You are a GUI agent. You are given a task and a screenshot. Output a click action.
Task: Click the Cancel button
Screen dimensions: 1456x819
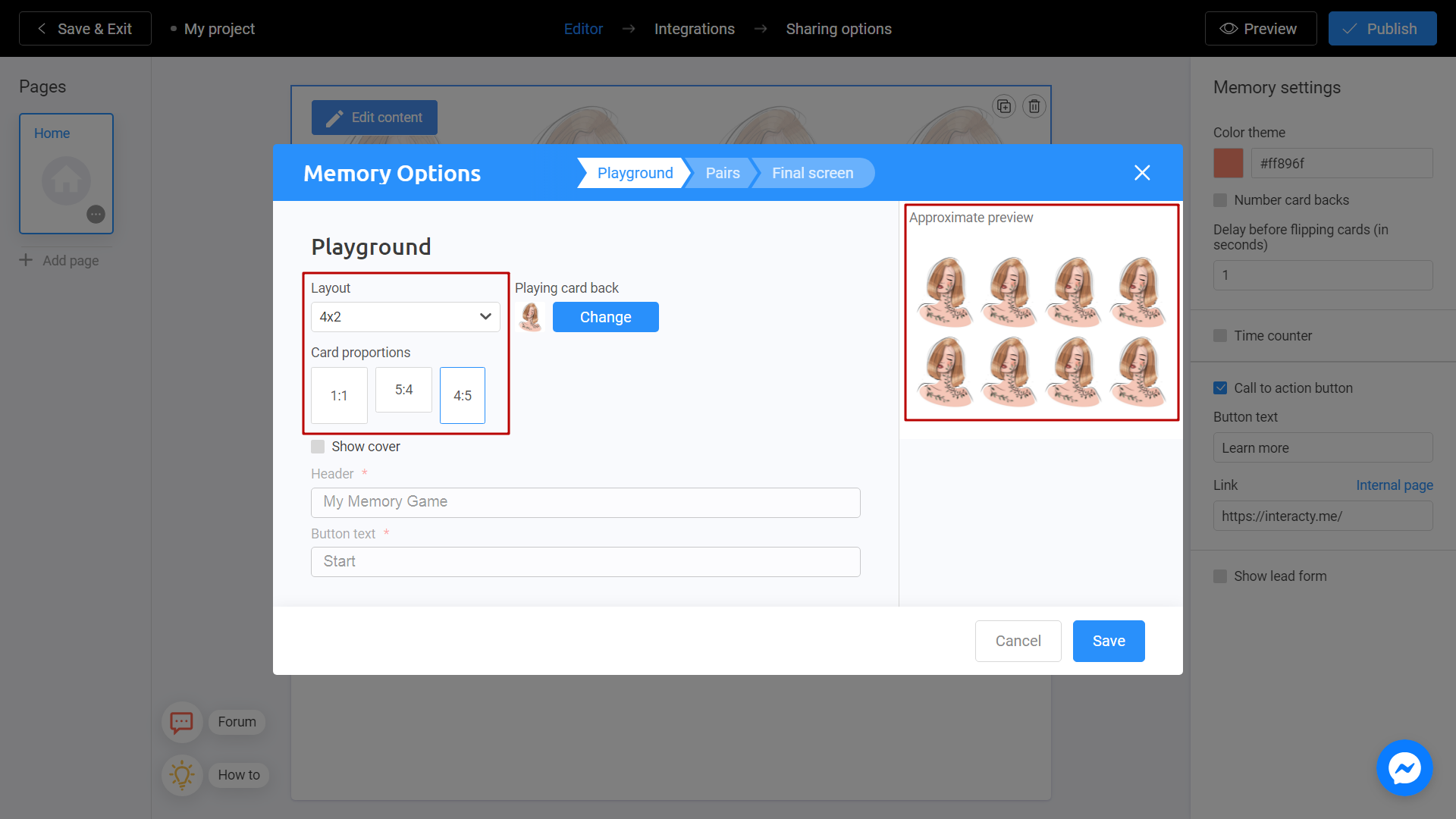(x=1018, y=642)
